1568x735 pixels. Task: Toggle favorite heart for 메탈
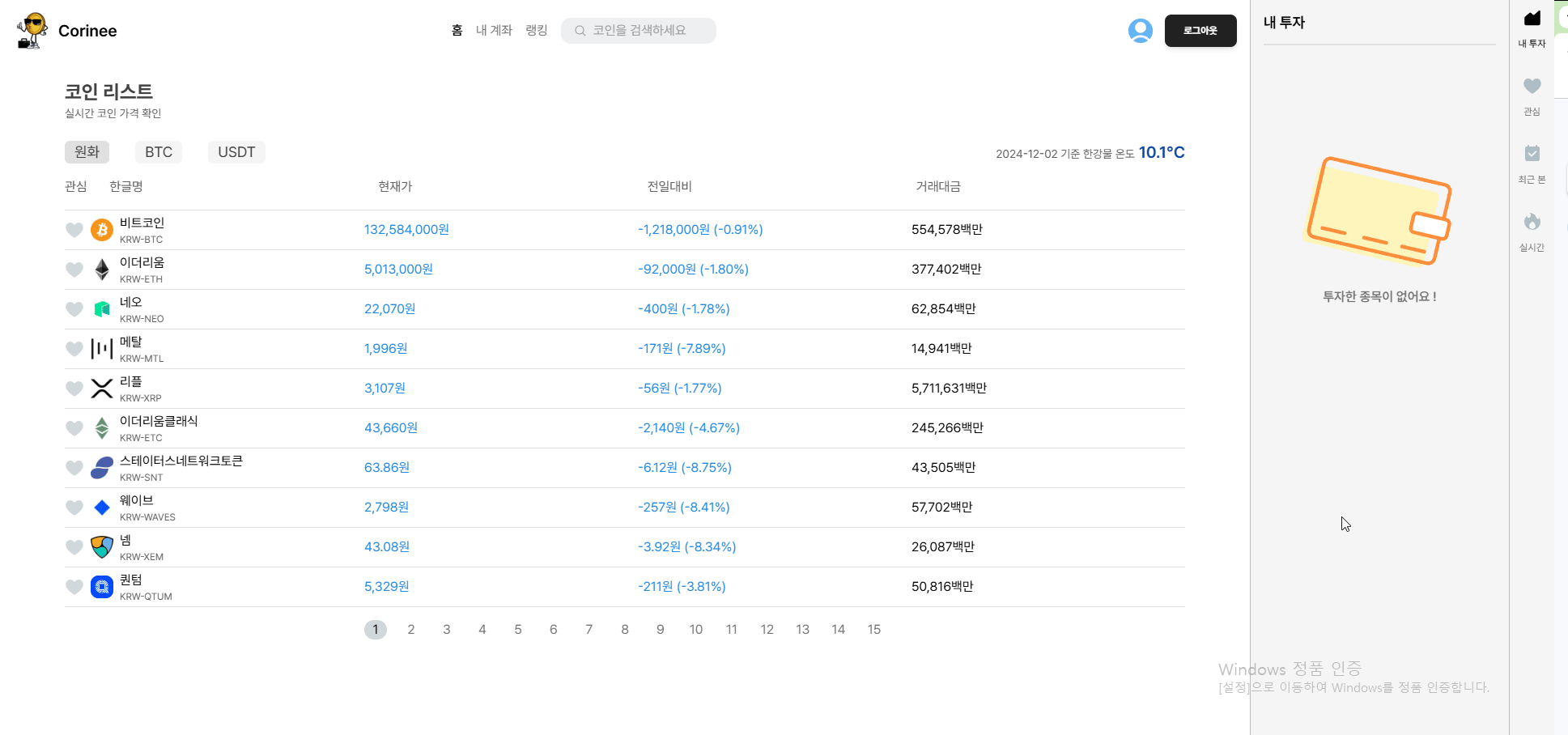[74, 349]
